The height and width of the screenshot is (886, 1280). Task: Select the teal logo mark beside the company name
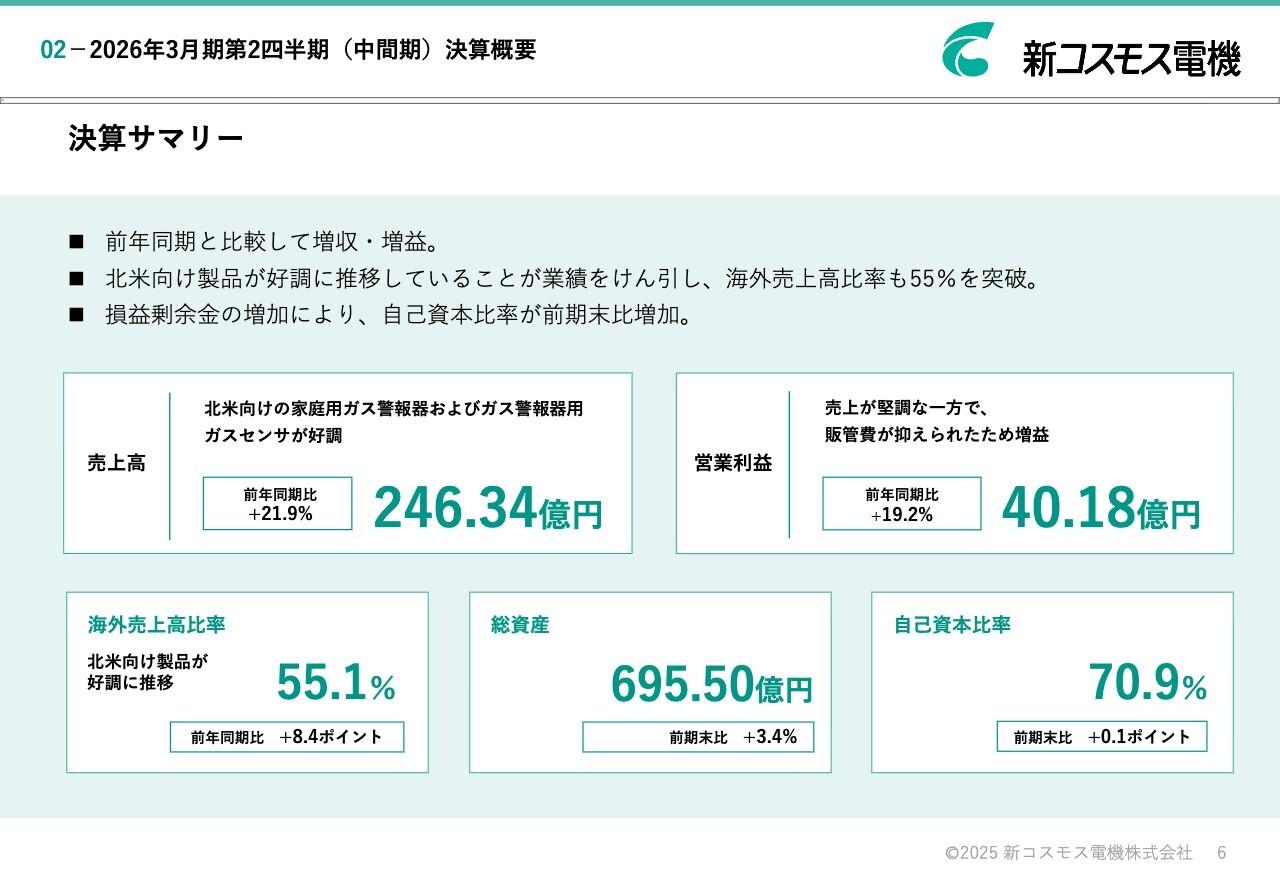pyautogui.click(x=966, y=47)
